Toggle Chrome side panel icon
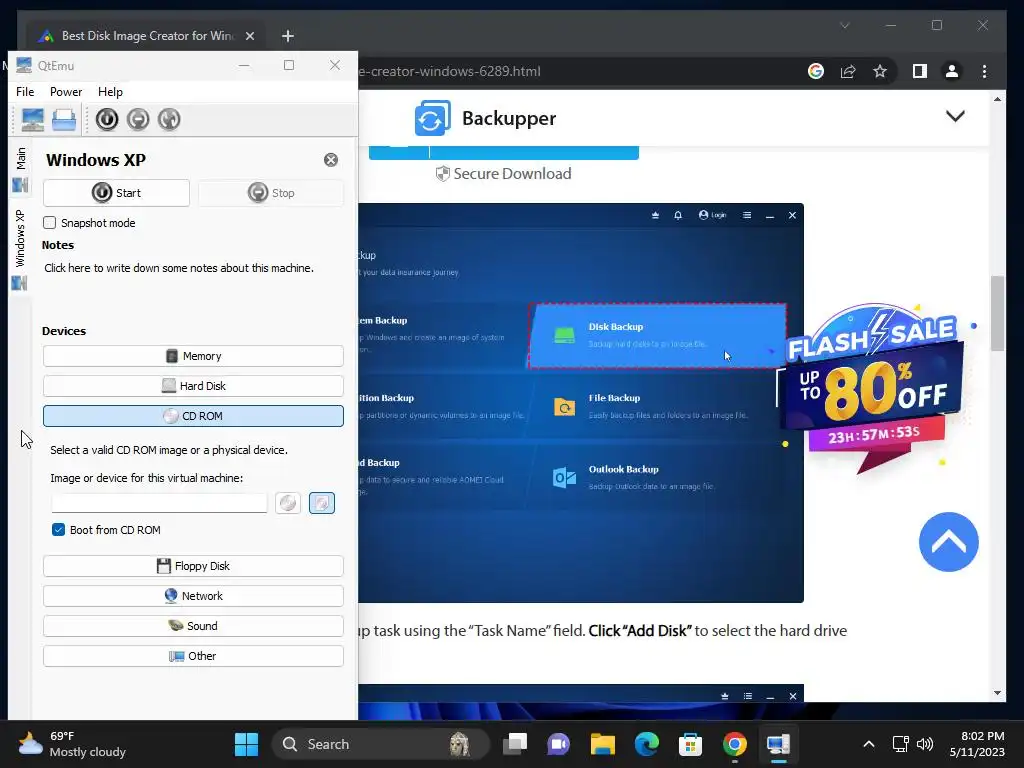This screenshot has width=1024, height=768. (920, 71)
